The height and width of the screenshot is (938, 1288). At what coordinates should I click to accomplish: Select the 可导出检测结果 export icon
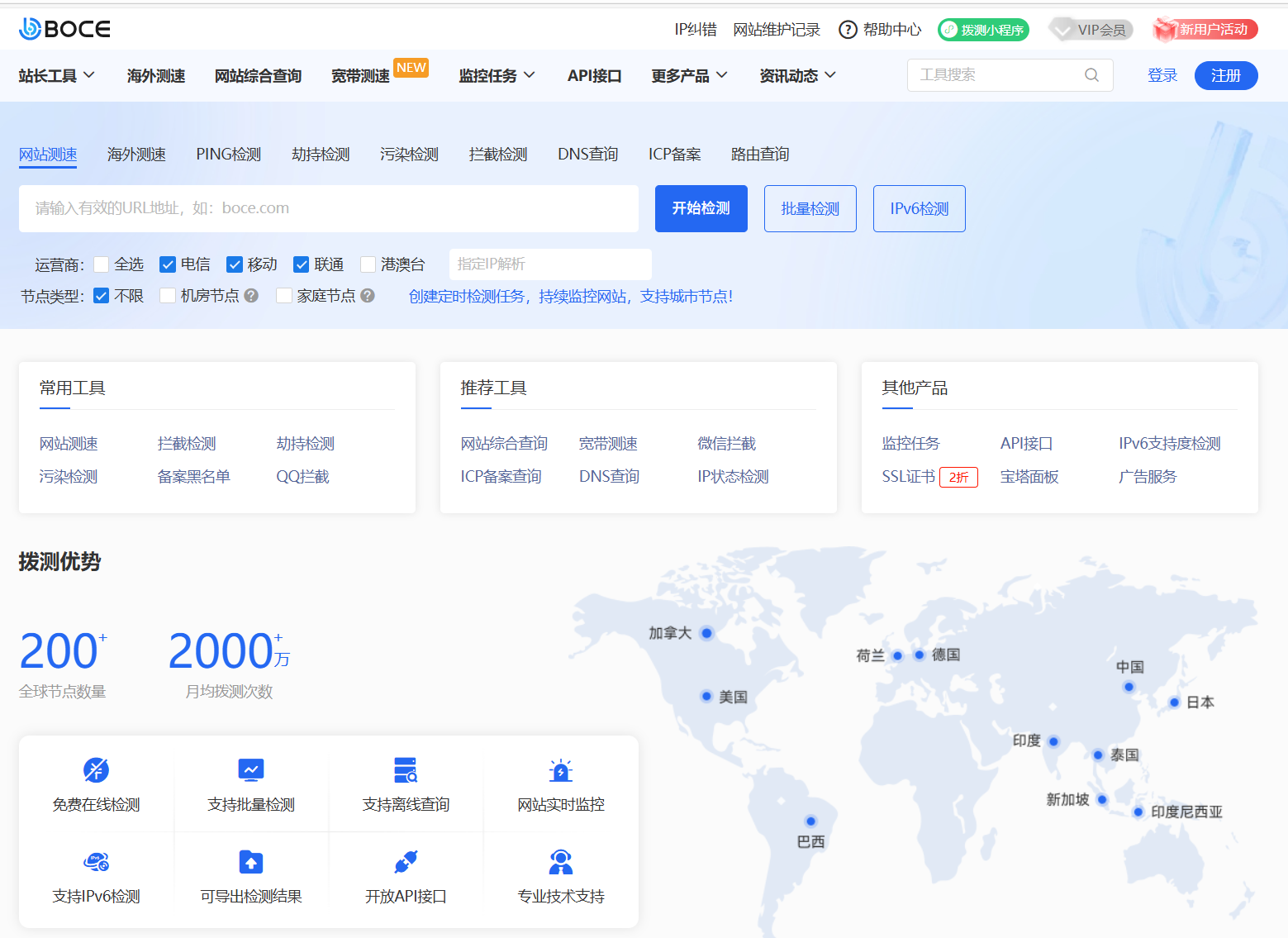tap(251, 861)
